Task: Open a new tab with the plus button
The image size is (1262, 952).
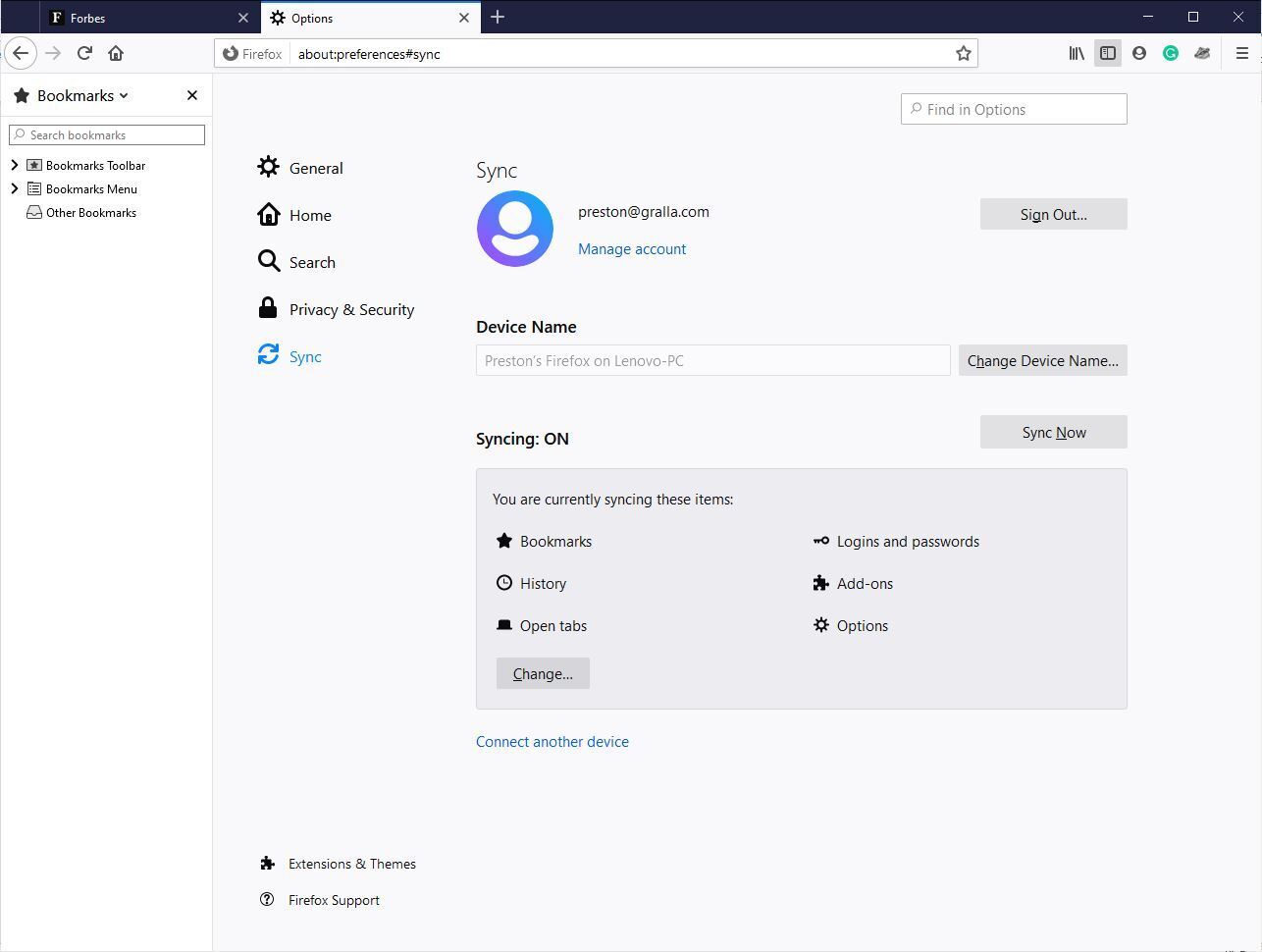Action: click(x=498, y=17)
